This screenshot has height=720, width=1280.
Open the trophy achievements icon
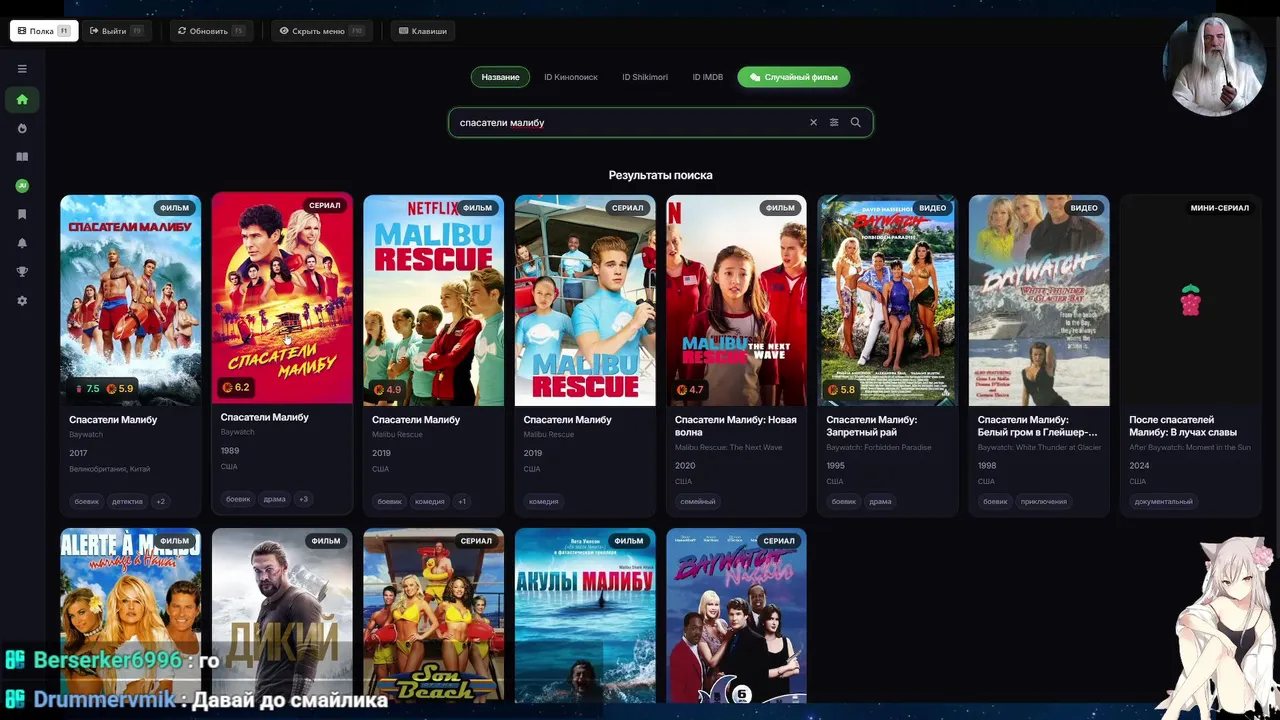point(22,271)
